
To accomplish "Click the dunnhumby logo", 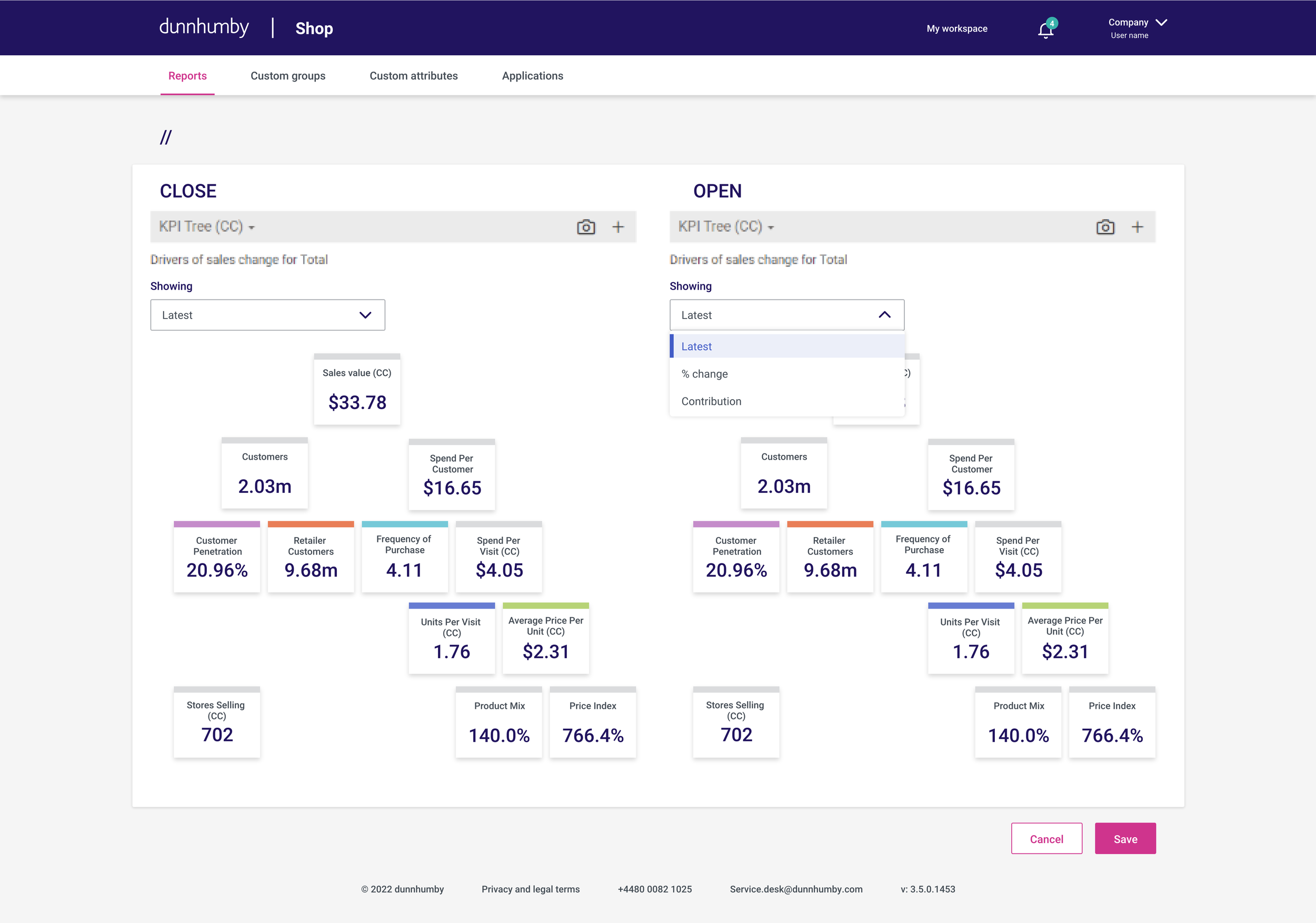I will tap(204, 27).
